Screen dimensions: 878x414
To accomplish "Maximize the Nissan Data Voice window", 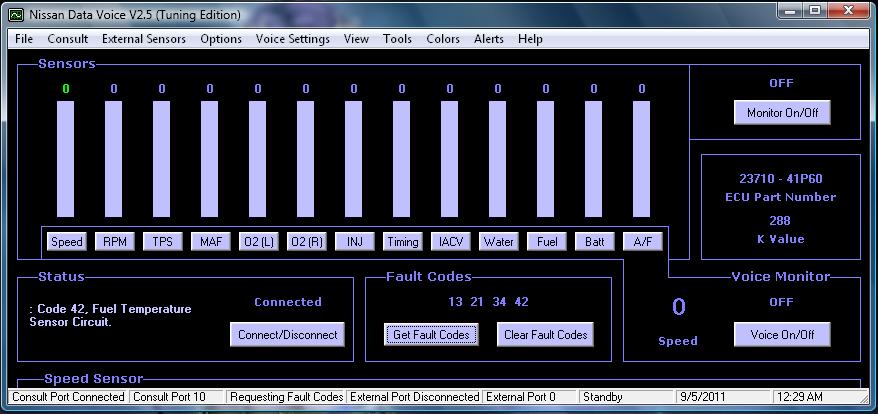I will pos(815,10).
